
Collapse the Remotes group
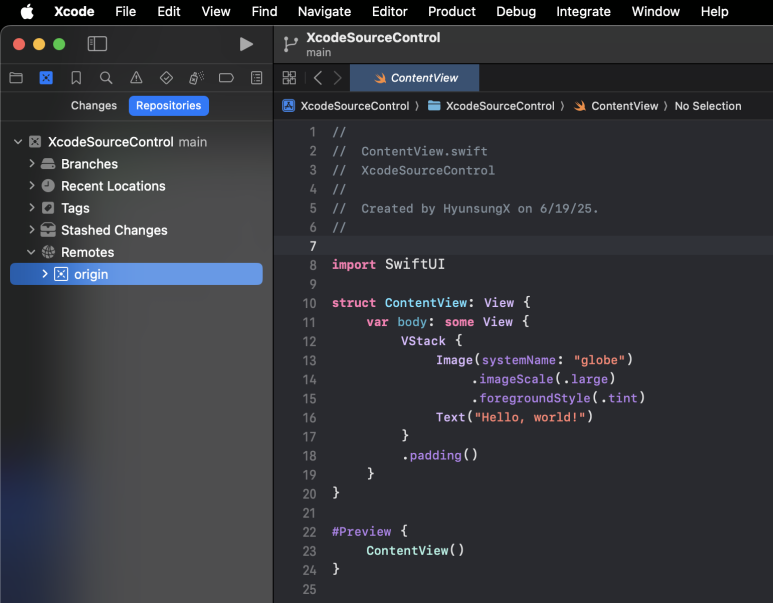click(31, 252)
